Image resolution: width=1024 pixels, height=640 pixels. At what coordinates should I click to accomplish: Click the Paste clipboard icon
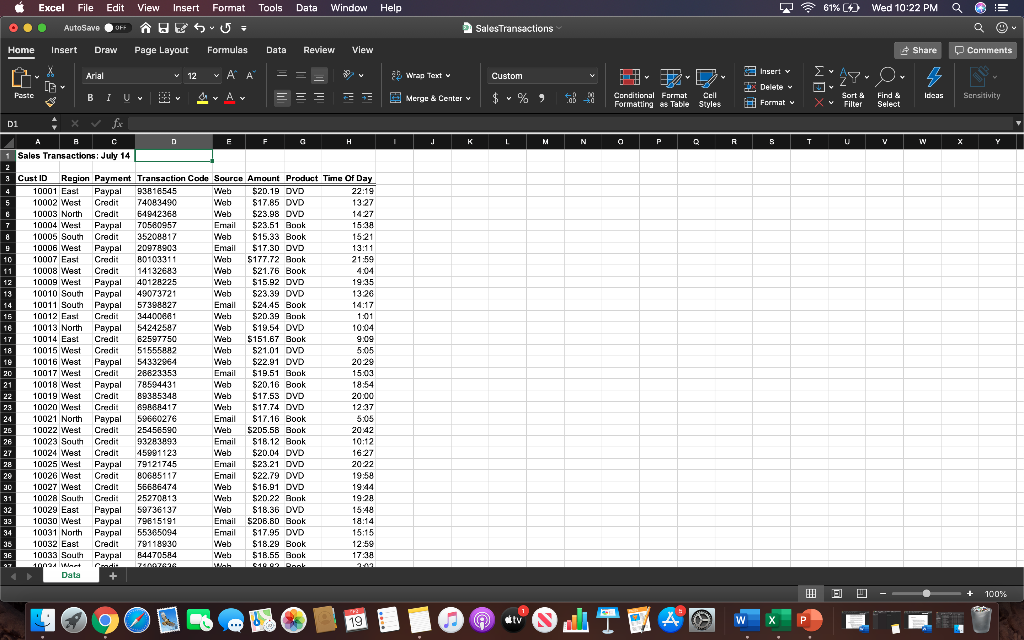pos(22,79)
